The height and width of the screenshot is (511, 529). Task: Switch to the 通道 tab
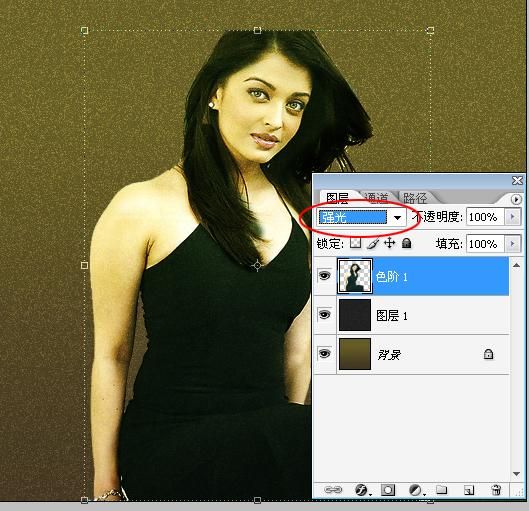377,198
